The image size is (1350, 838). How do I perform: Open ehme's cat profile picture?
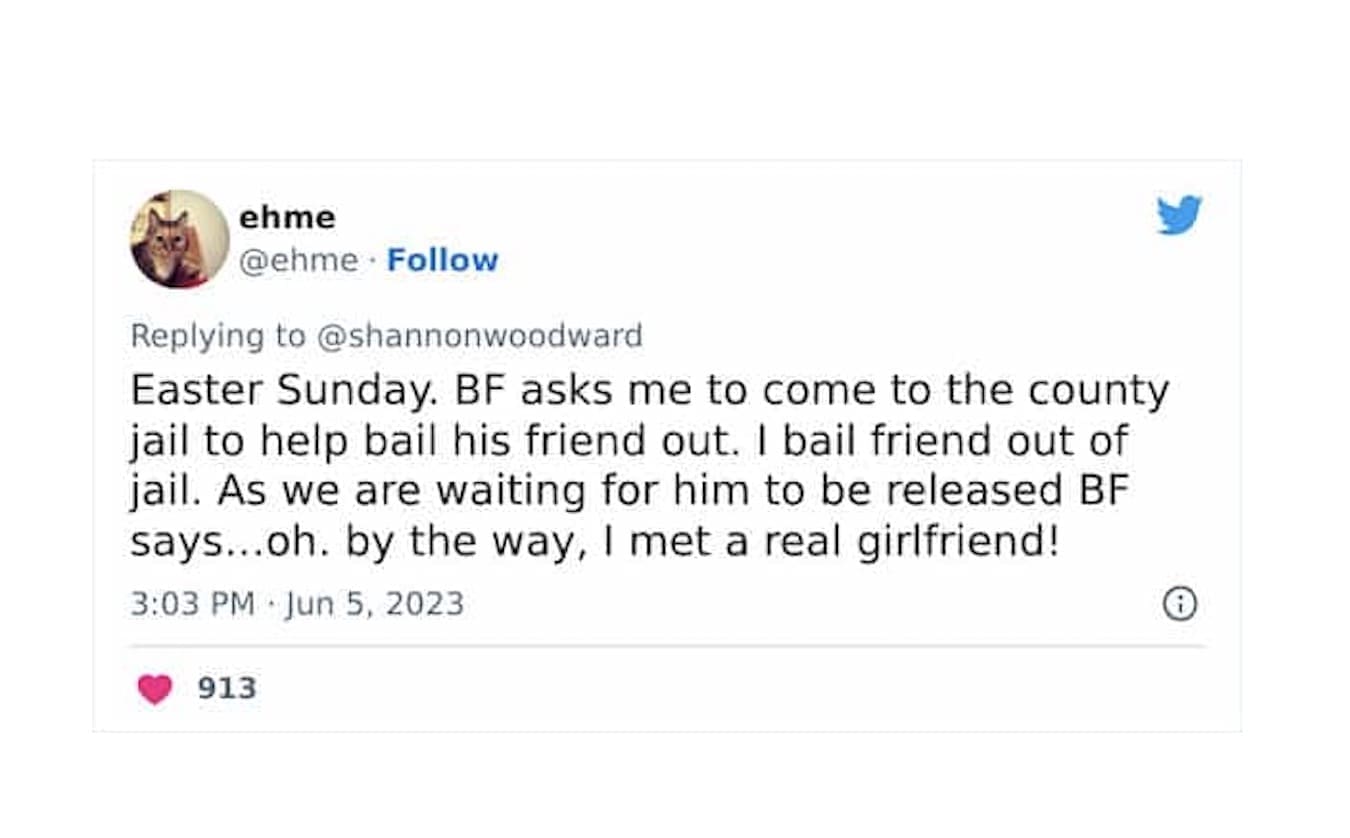coord(179,239)
